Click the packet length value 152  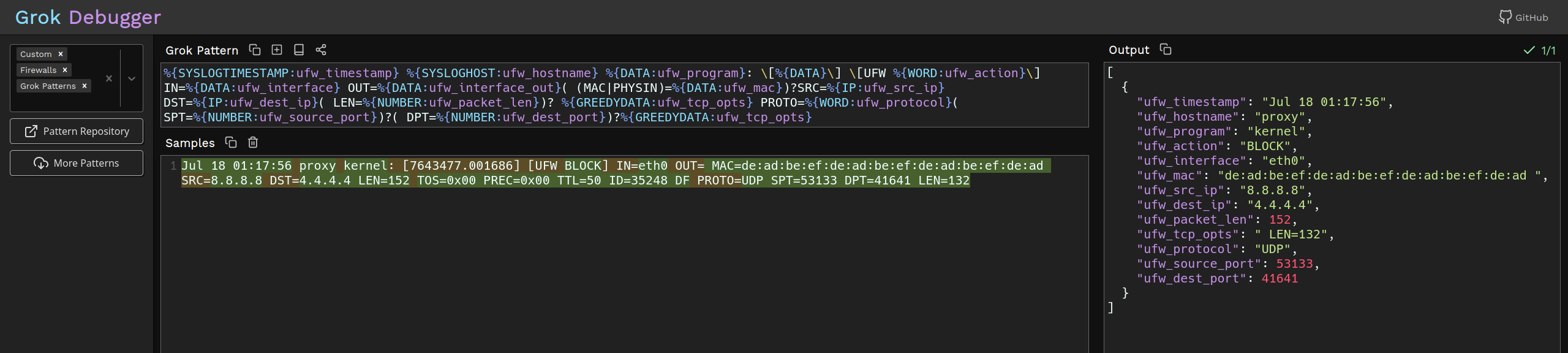(x=1280, y=220)
